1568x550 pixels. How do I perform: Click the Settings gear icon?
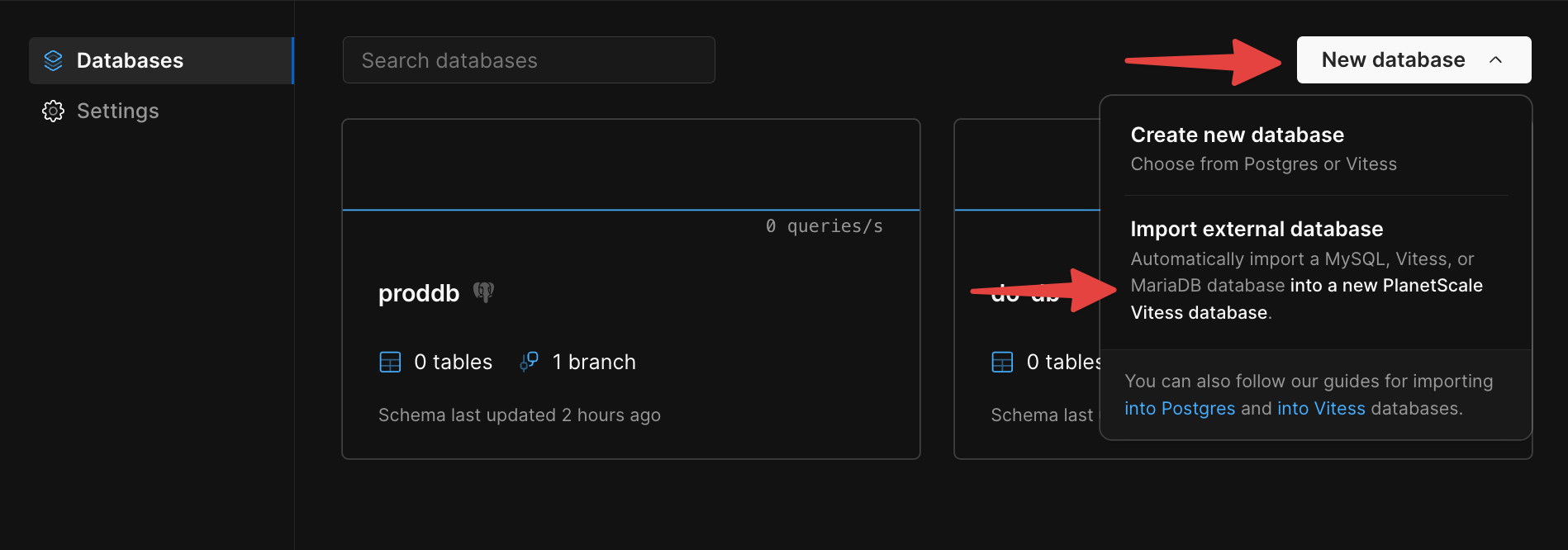[x=53, y=111]
